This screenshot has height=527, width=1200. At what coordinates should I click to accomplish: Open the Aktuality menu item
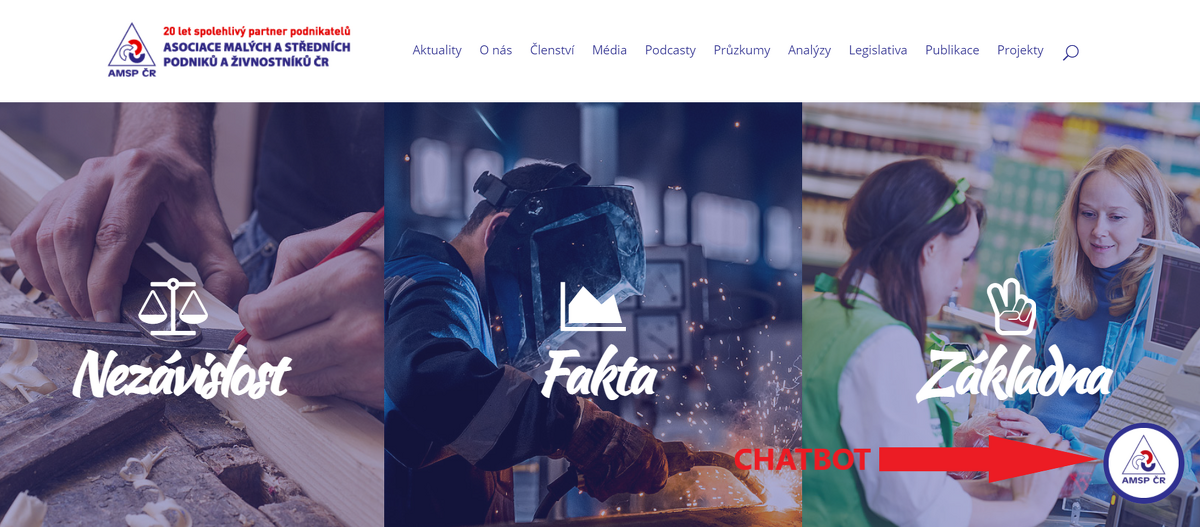click(437, 50)
